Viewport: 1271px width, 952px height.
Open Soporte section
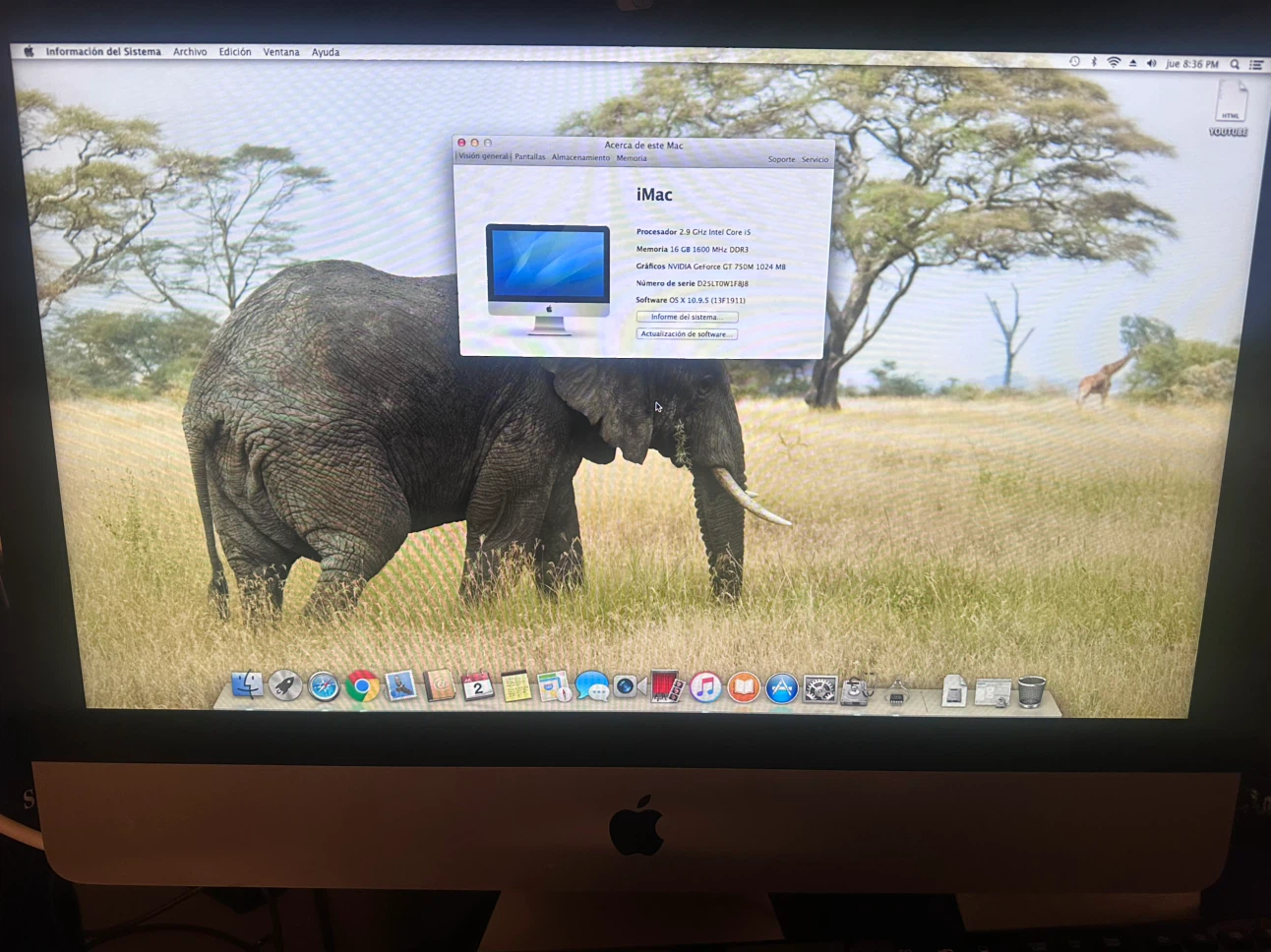(781, 159)
